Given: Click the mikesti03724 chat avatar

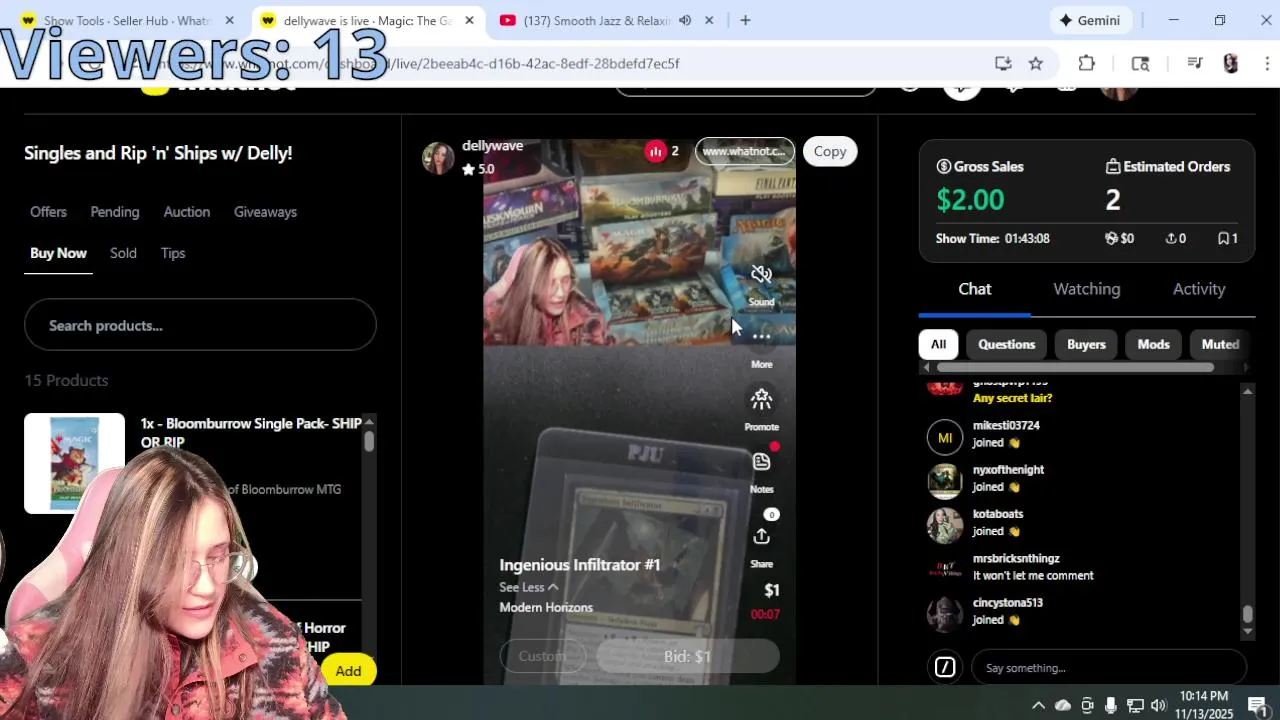Looking at the screenshot, I should [x=945, y=437].
